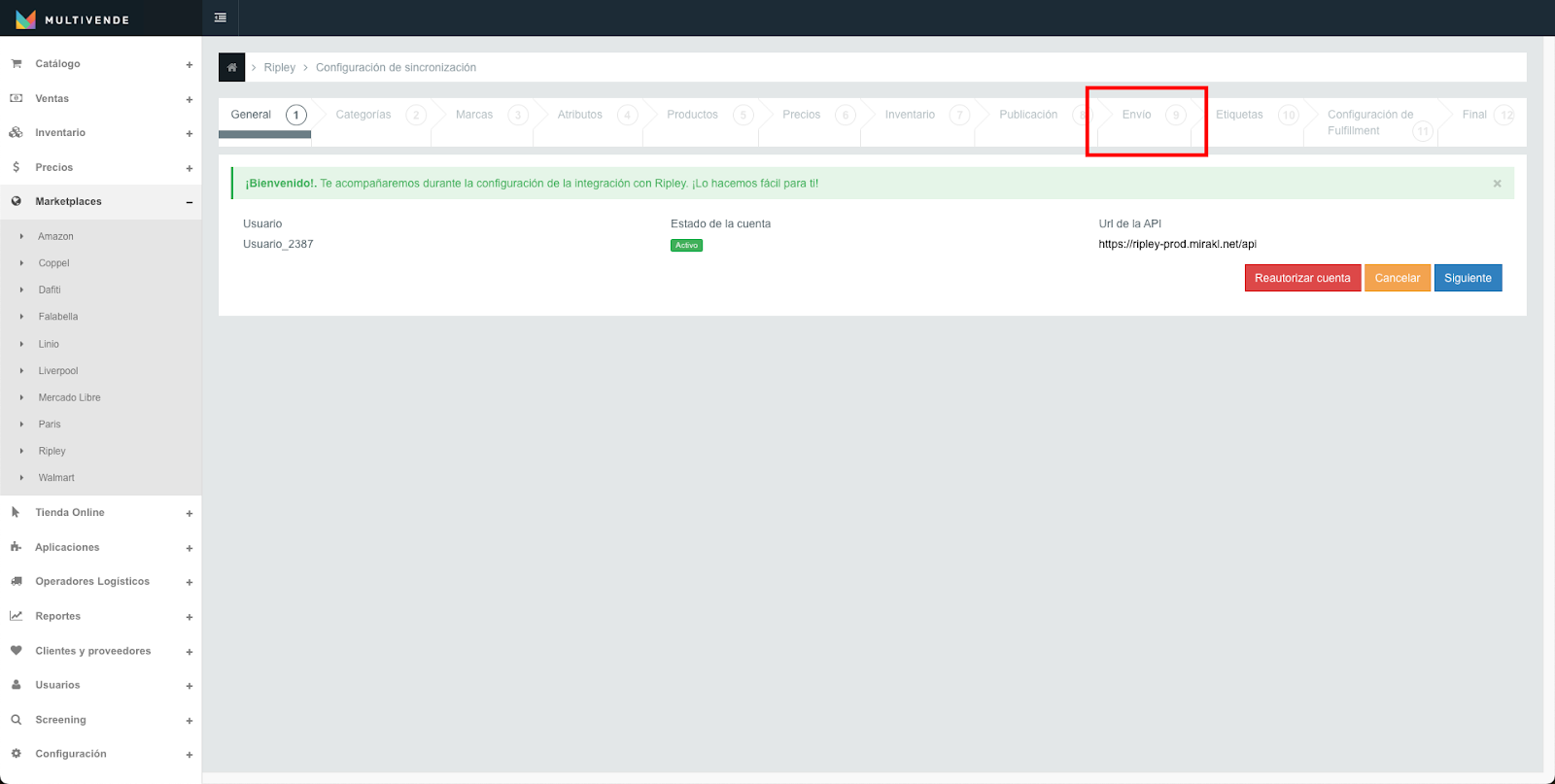The width and height of the screenshot is (1555, 784).
Task: Open Ripley in the sidebar list
Action: 52,451
